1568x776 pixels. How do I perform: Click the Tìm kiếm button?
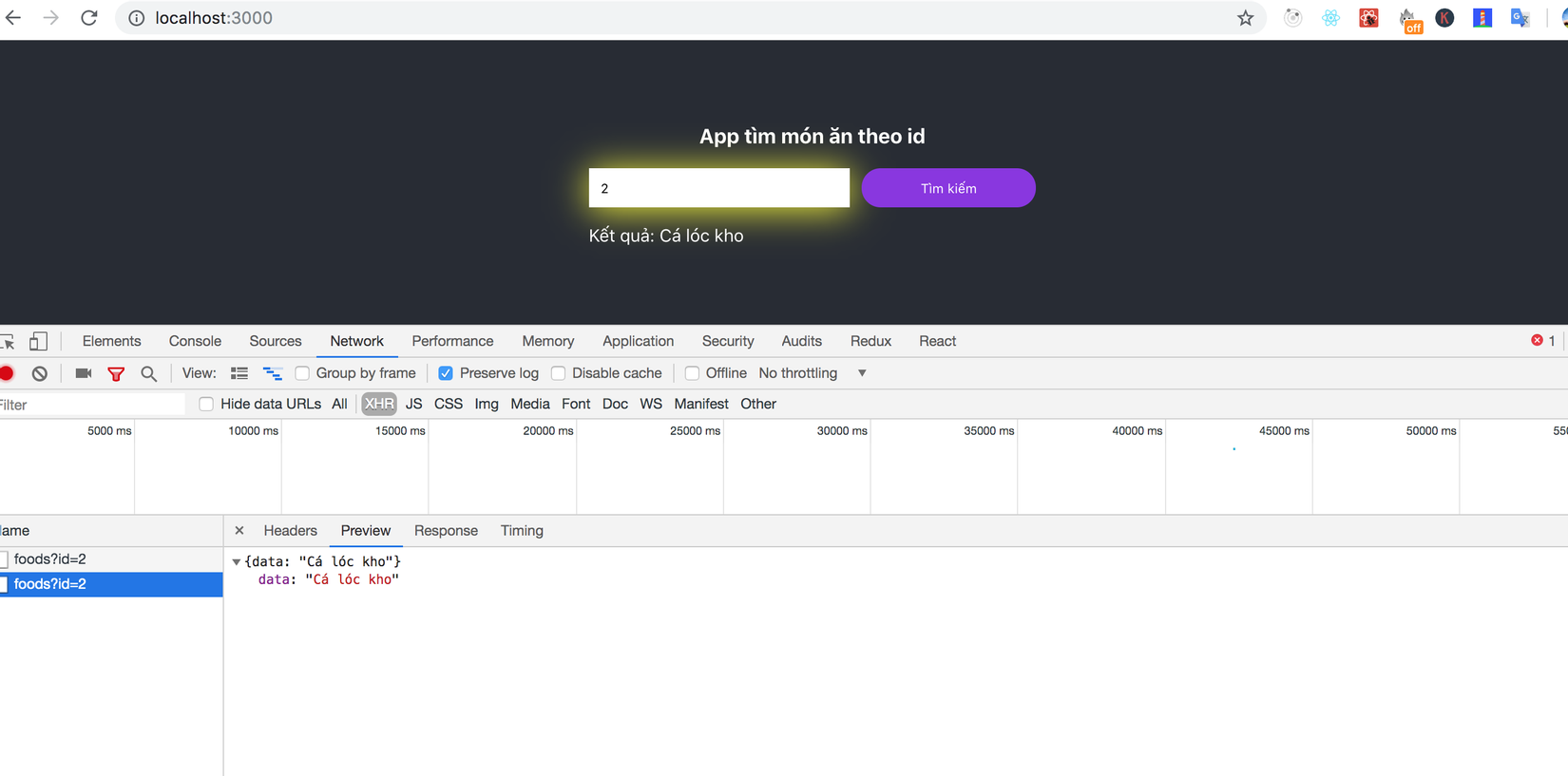point(948,188)
